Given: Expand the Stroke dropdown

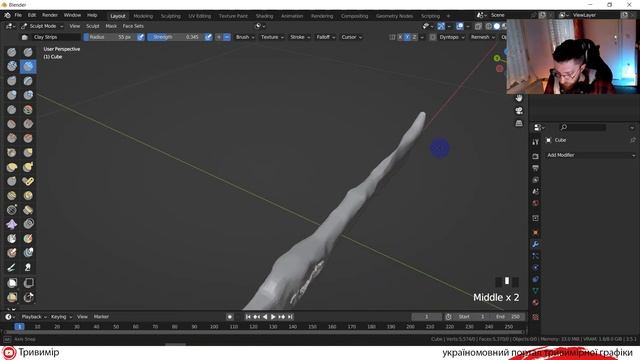Looking at the screenshot, I should [300, 37].
